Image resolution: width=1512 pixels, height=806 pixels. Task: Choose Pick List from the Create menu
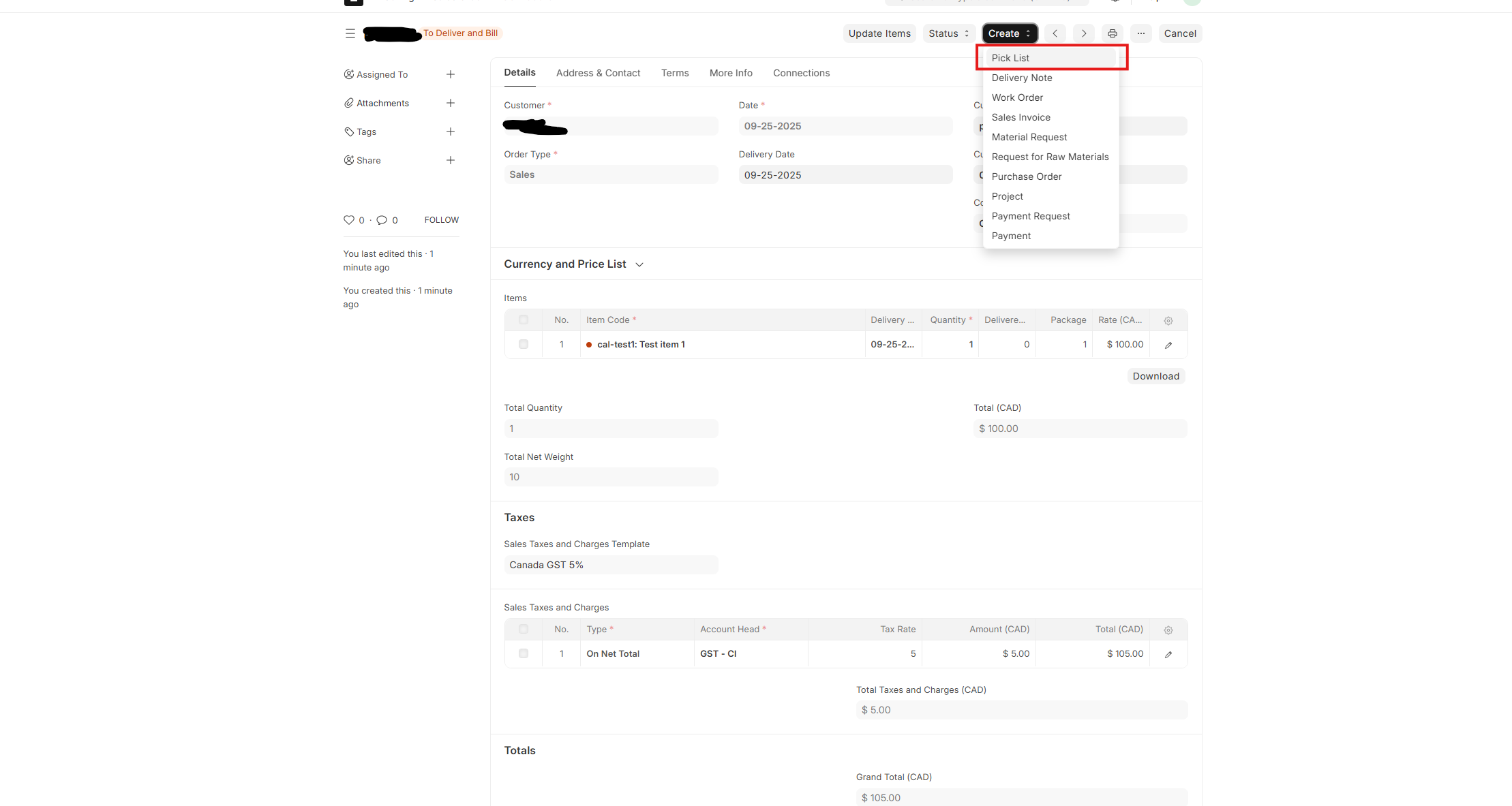(1011, 58)
